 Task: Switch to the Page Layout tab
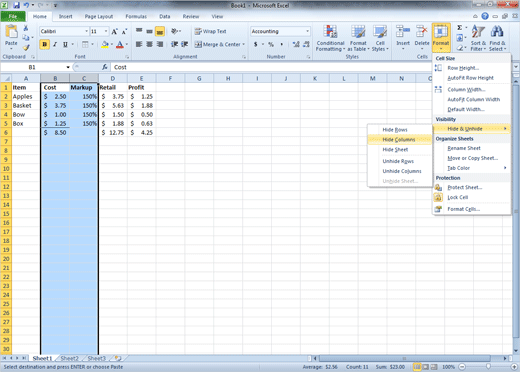point(99,16)
